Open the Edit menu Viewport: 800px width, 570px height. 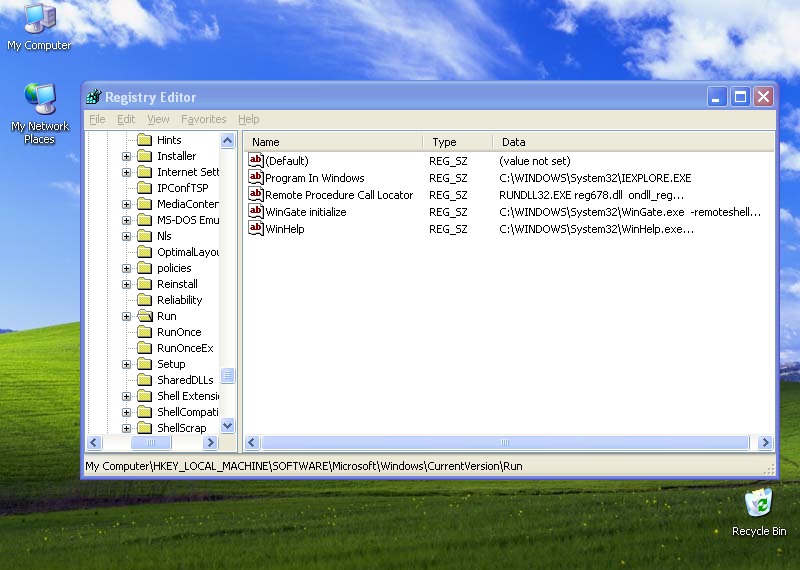[x=126, y=119]
